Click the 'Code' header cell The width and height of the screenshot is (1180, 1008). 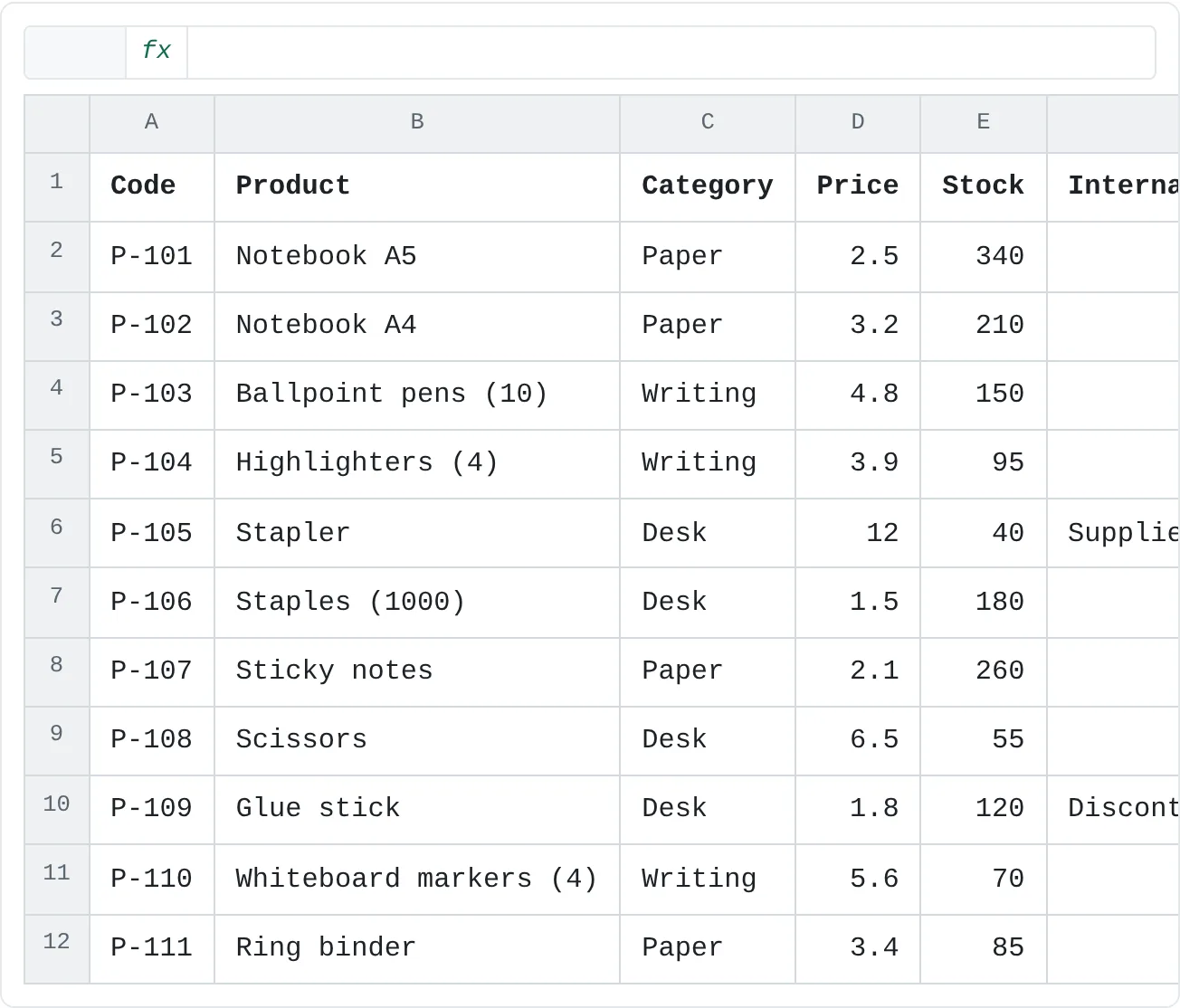(x=152, y=187)
